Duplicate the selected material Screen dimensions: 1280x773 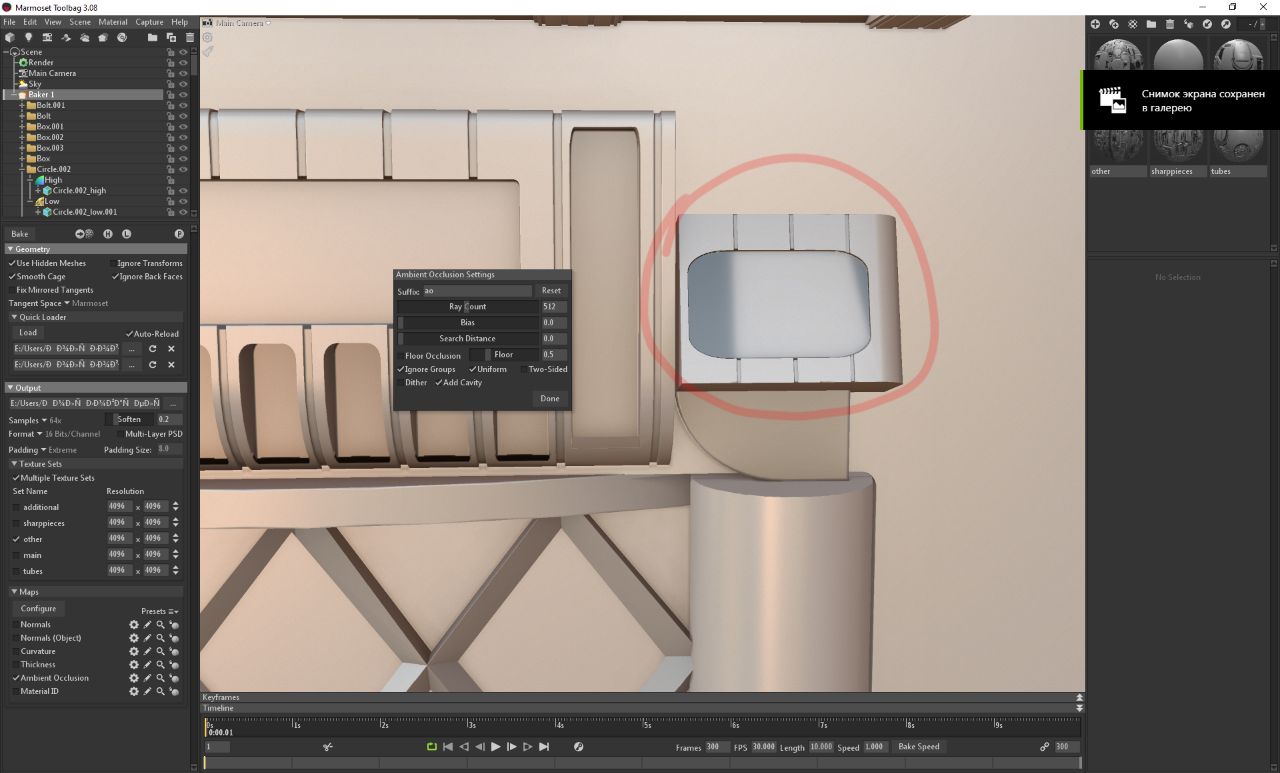(x=1114, y=24)
